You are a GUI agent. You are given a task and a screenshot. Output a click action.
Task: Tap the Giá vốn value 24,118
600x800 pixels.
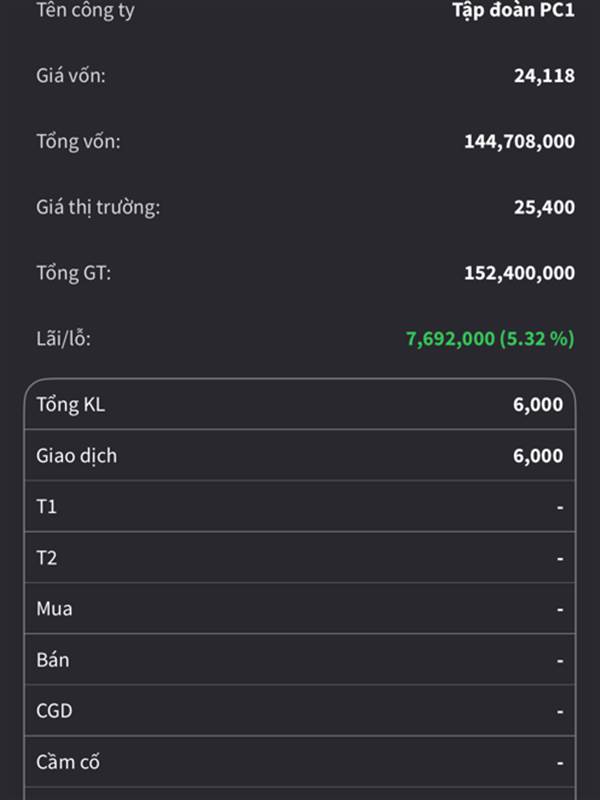pos(544,75)
